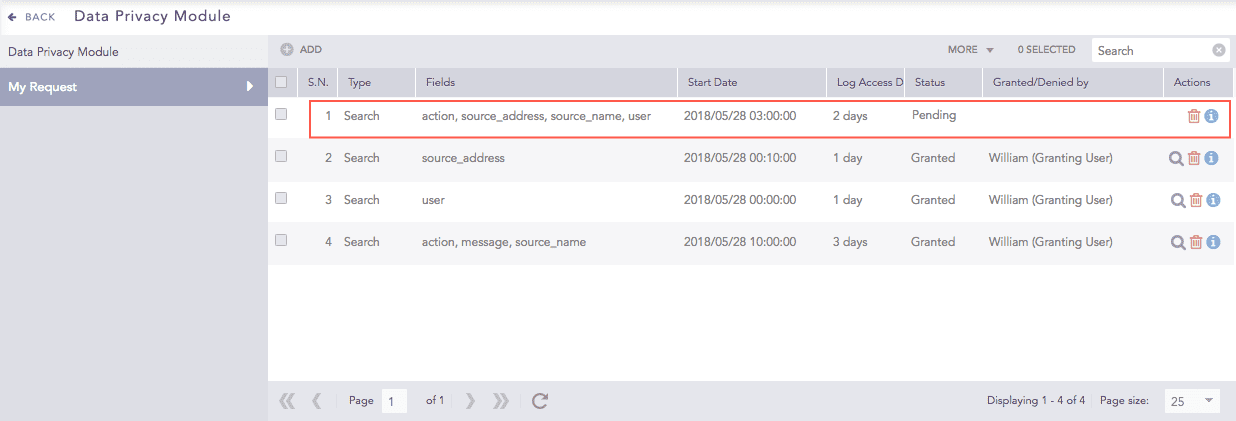The image size is (1236, 421).
Task: Toggle the select-all header checkbox
Action: [281, 82]
